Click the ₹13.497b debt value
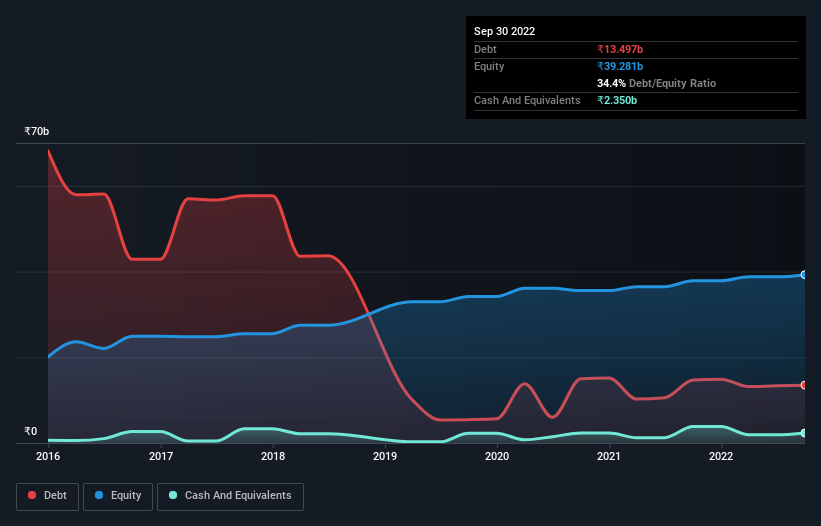The height and width of the screenshot is (526, 821). pos(620,49)
